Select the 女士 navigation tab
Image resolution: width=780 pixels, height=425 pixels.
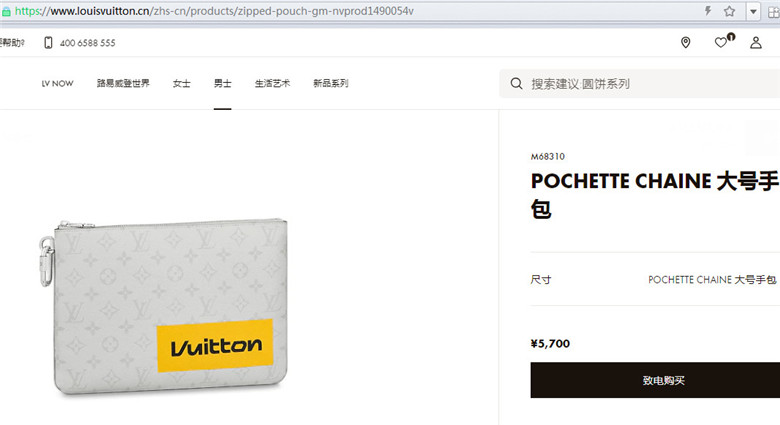pyautogui.click(x=182, y=83)
